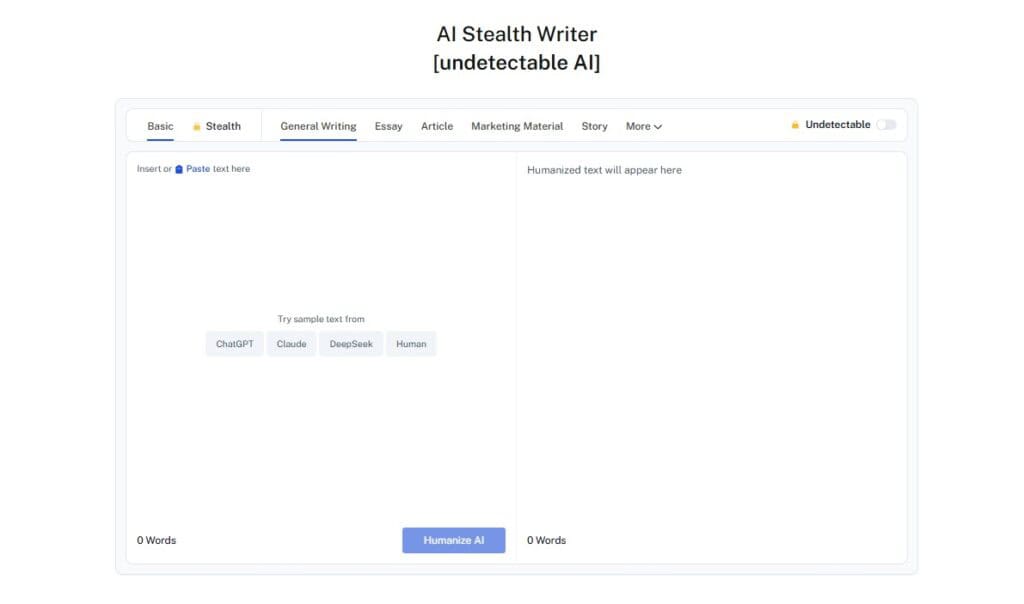Open the Article tab

pyautogui.click(x=436, y=127)
